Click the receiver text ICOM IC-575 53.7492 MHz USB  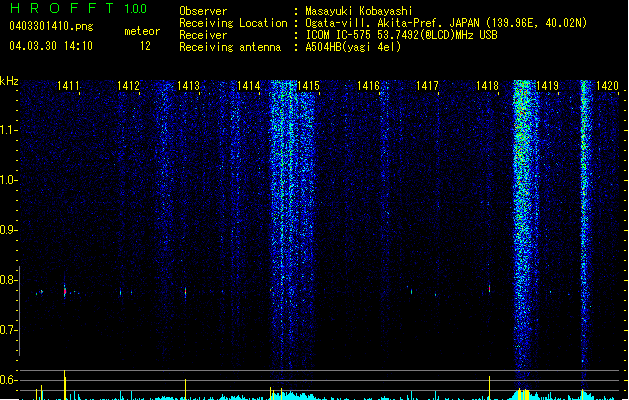402,35
